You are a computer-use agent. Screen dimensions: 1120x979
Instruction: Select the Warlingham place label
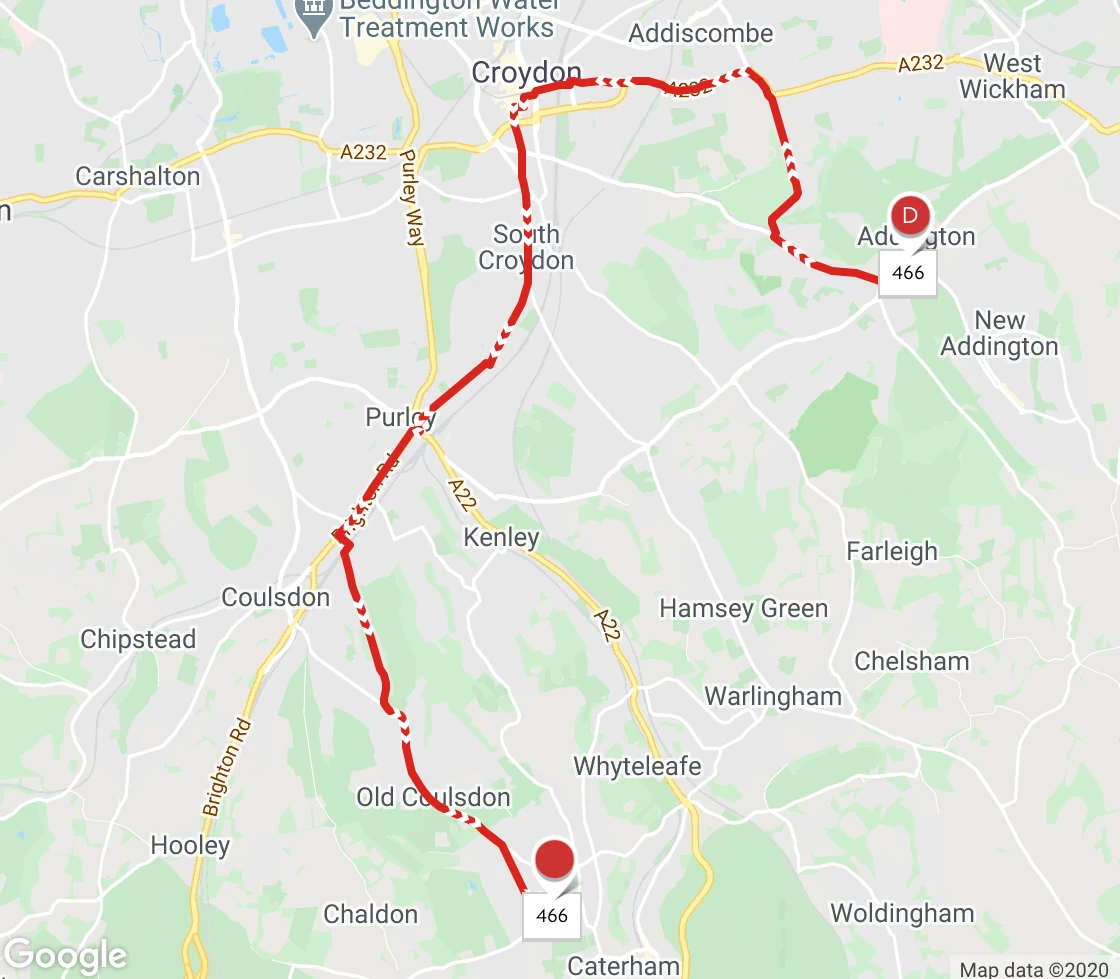coord(773,696)
